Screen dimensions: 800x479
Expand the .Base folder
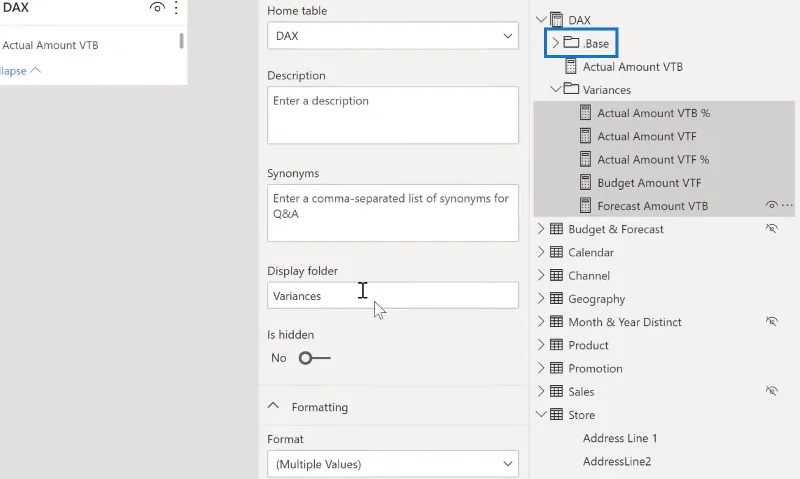point(556,43)
